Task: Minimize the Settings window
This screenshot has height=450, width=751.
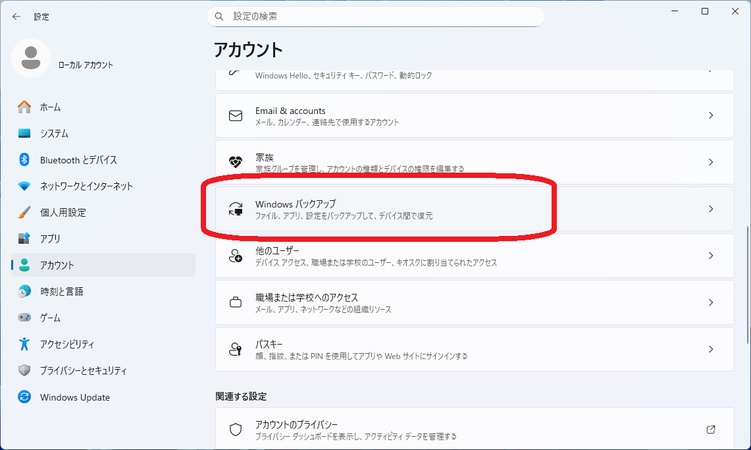Action: click(675, 11)
